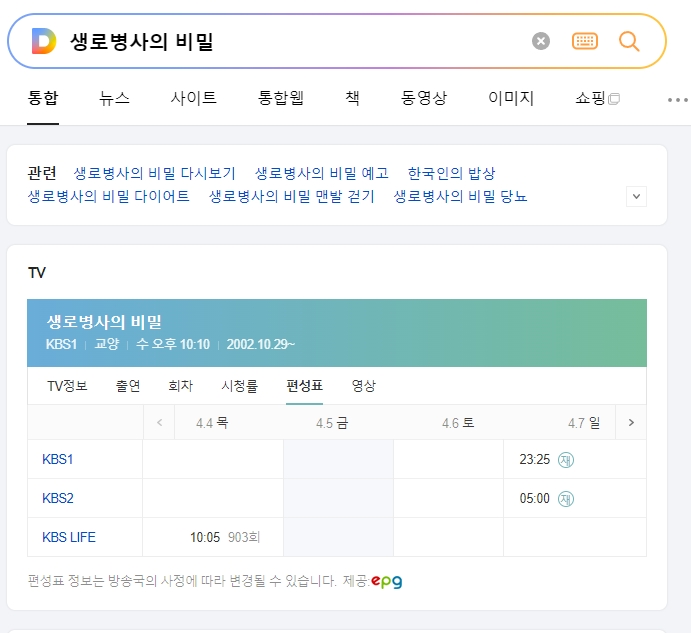The height and width of the screenshot is (633, 691).
Task: Click the epg provider logo
Action: (386, 581)
